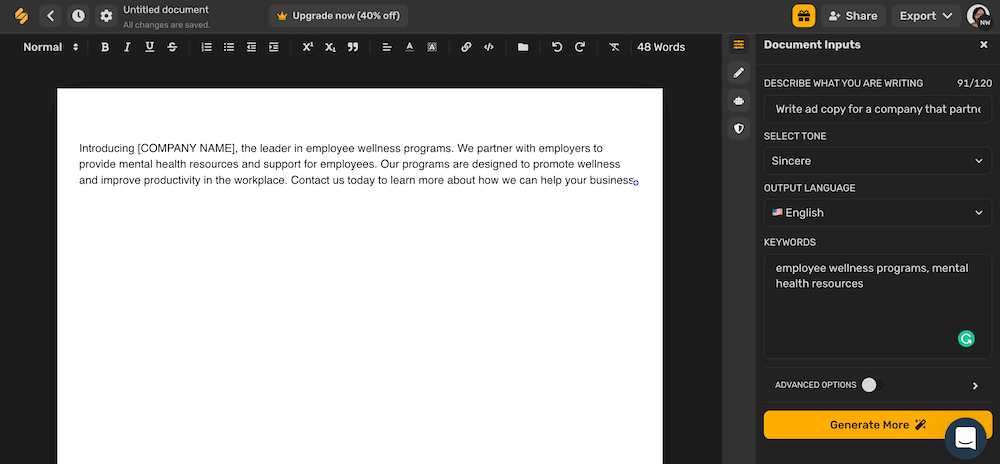Insert a code block
The image size is (1000, 464).
pos(489,47)
